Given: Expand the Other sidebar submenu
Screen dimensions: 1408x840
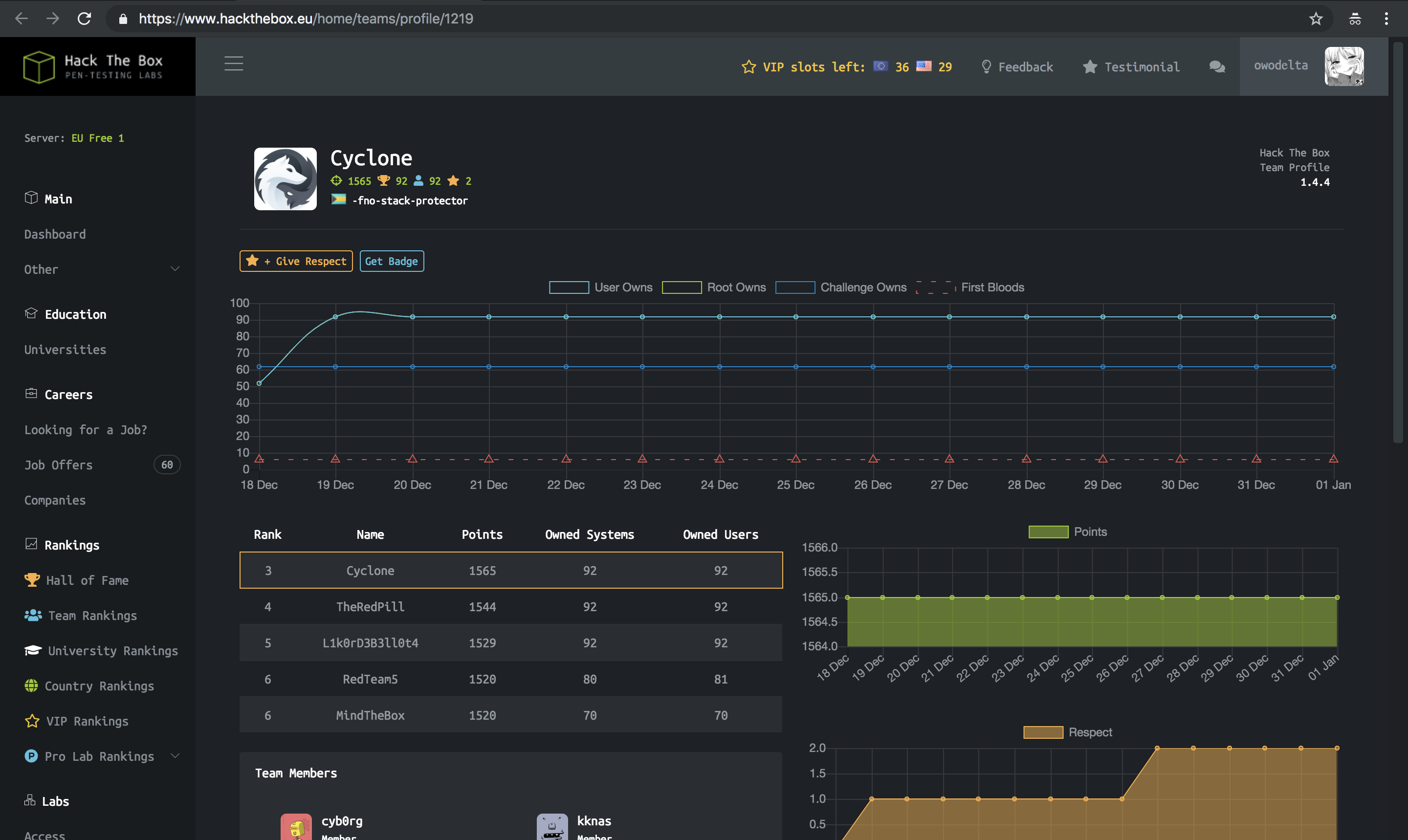Looking at the screenshot, I should [175, 269].
